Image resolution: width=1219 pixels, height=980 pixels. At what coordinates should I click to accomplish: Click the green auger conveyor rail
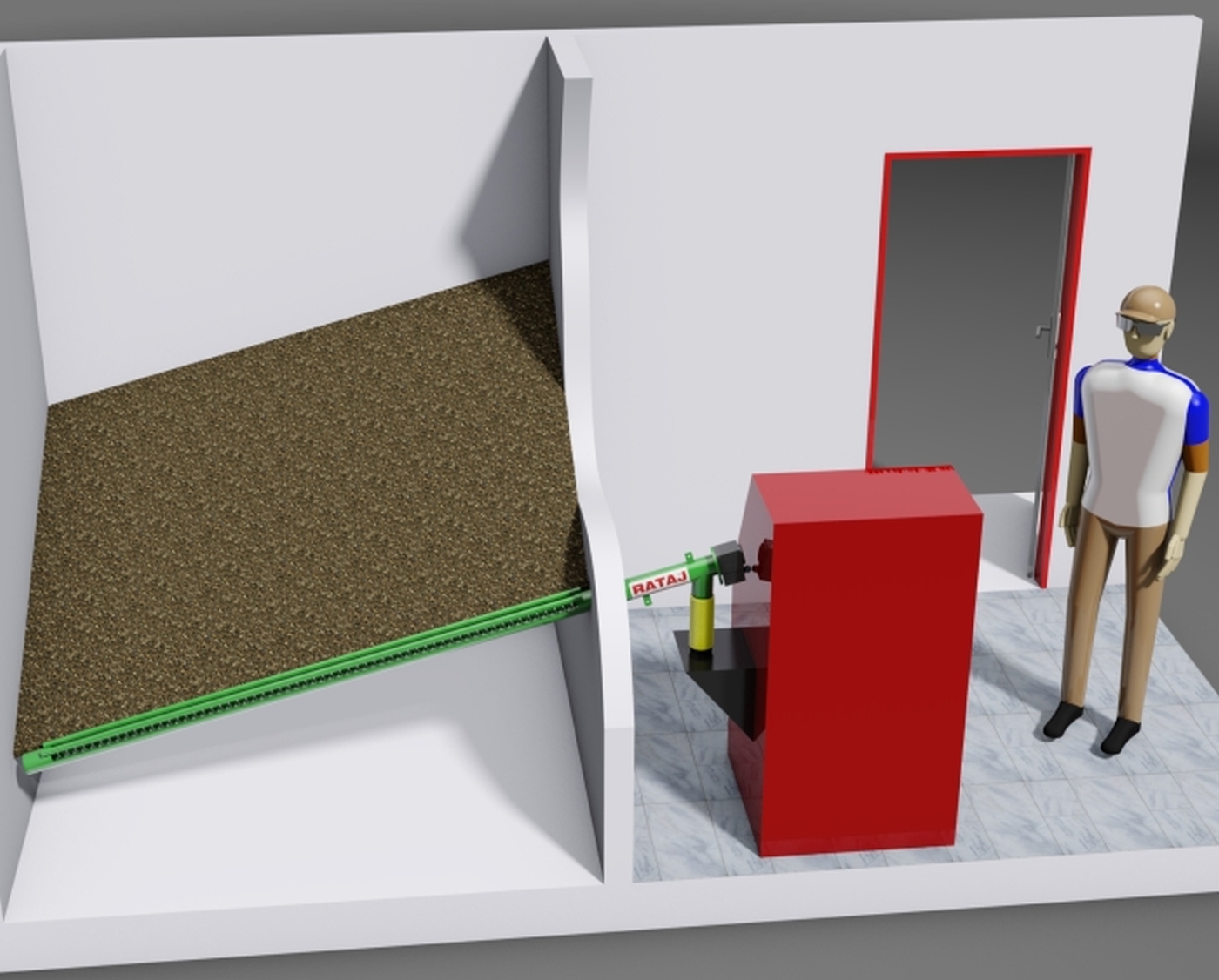coord(305,681)
